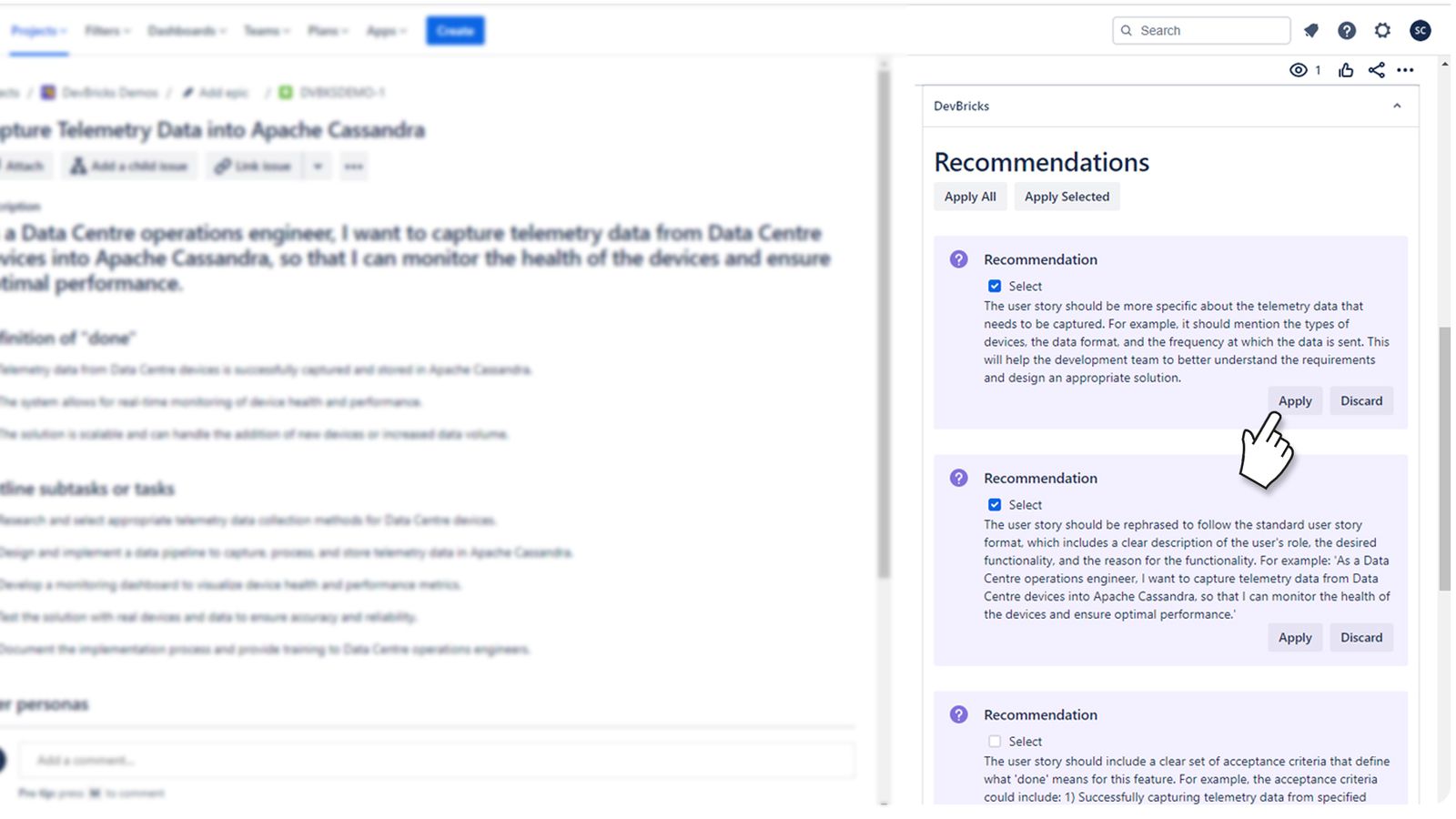Open the ellipsis menu beside Link issue
Image resolution: width=1456 pixels, height=819 pixels.
[354, 166]
